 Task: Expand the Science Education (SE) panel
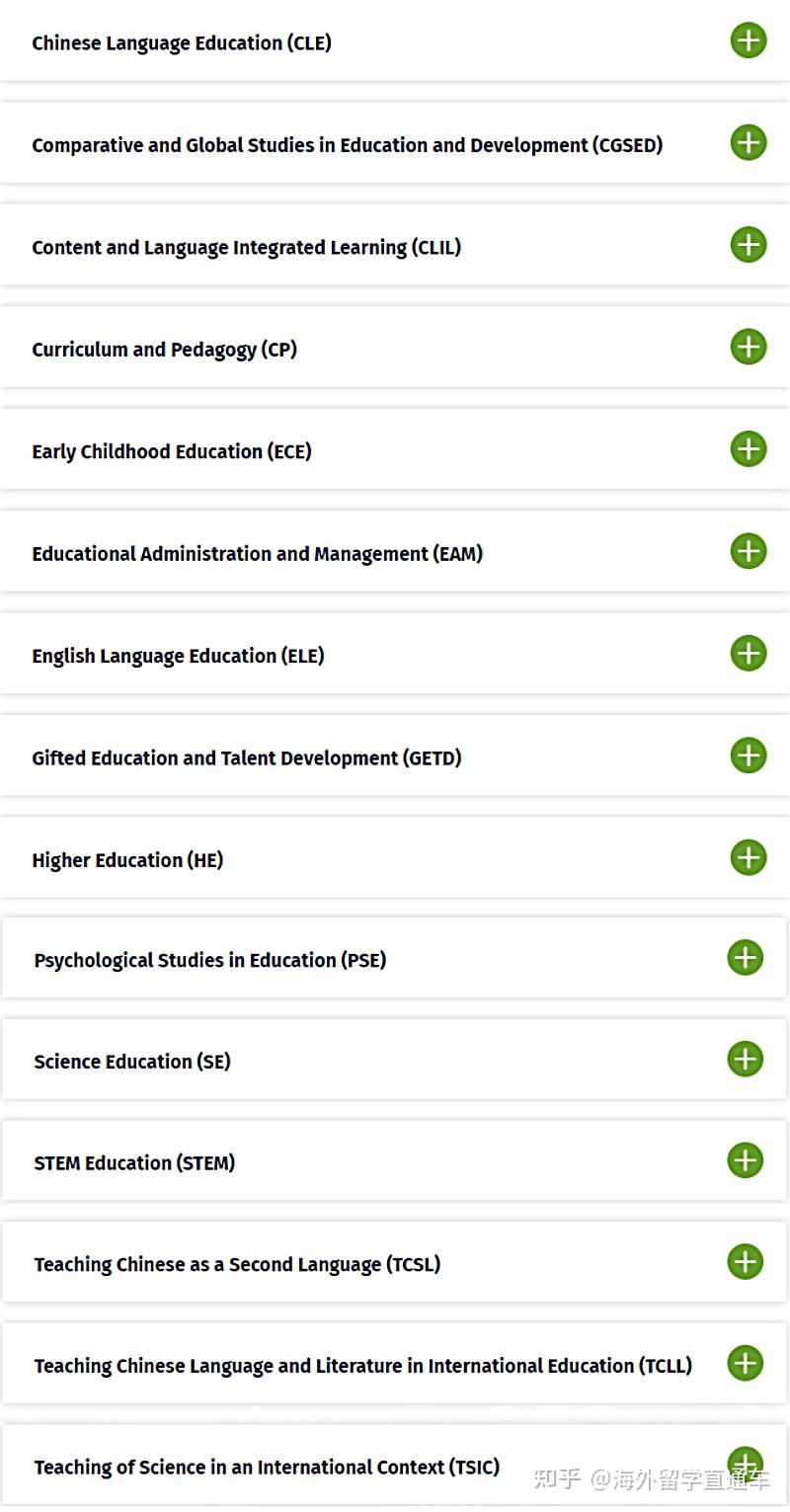click(x=745, y=1059)
